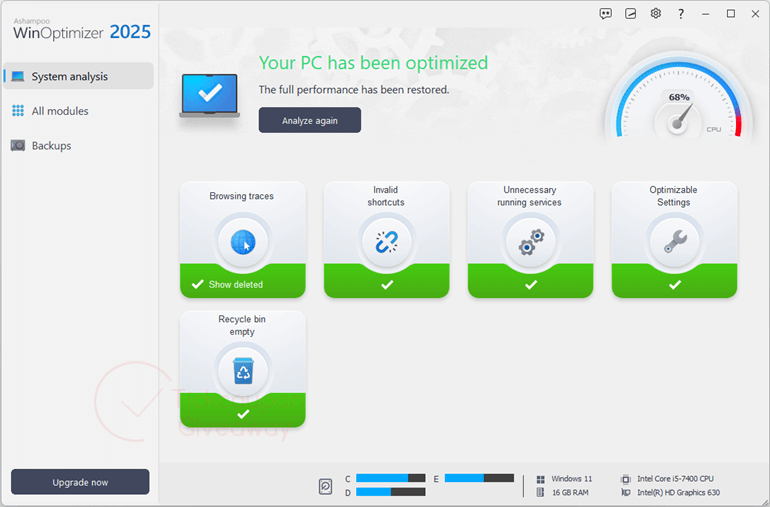Click Your PC has been optimized heading
This screenshot has height=507, width=770.
pyautogui.click(x=373, y=63)
